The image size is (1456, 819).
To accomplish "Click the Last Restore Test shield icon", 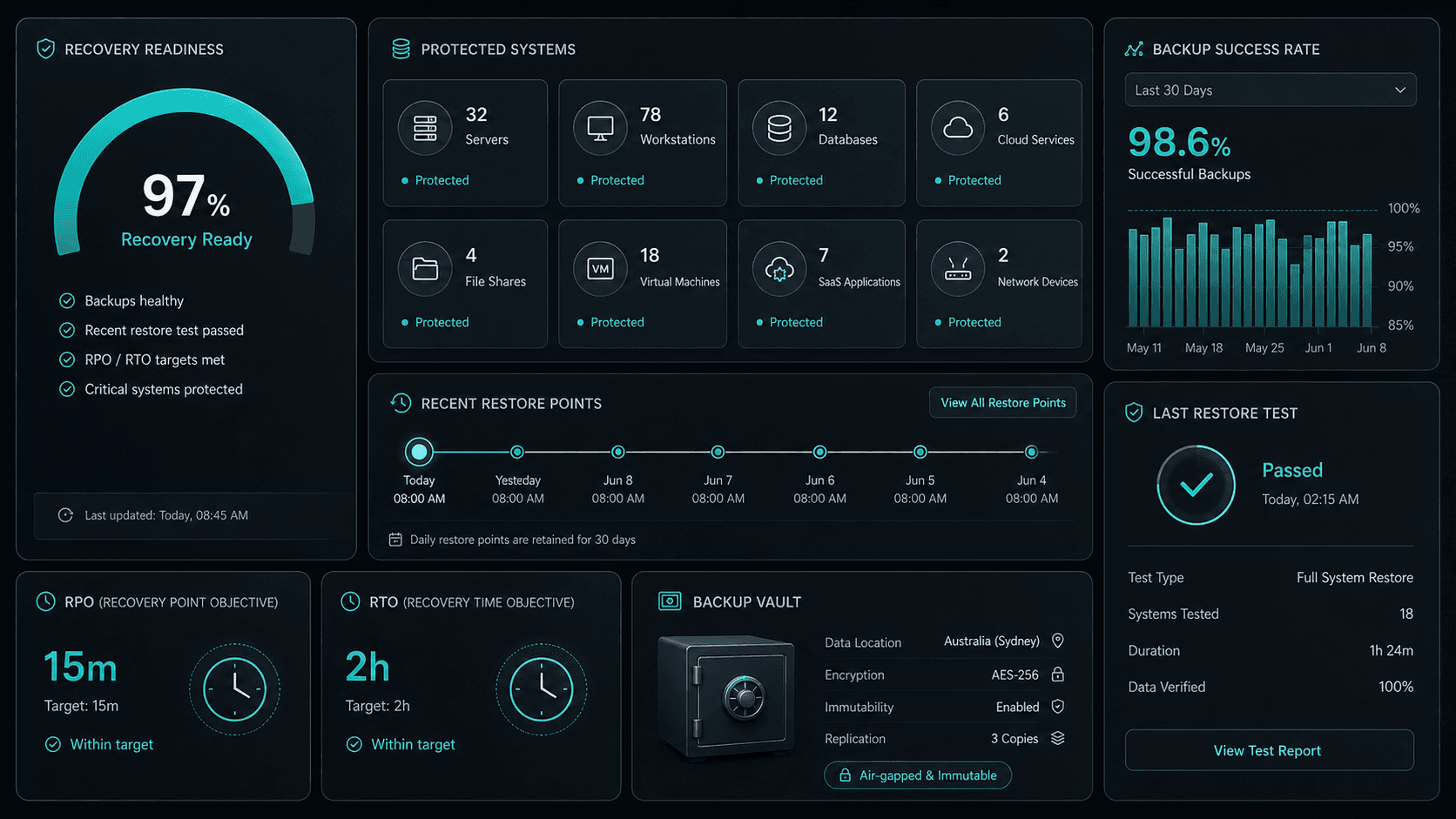I will point(1134,413).
